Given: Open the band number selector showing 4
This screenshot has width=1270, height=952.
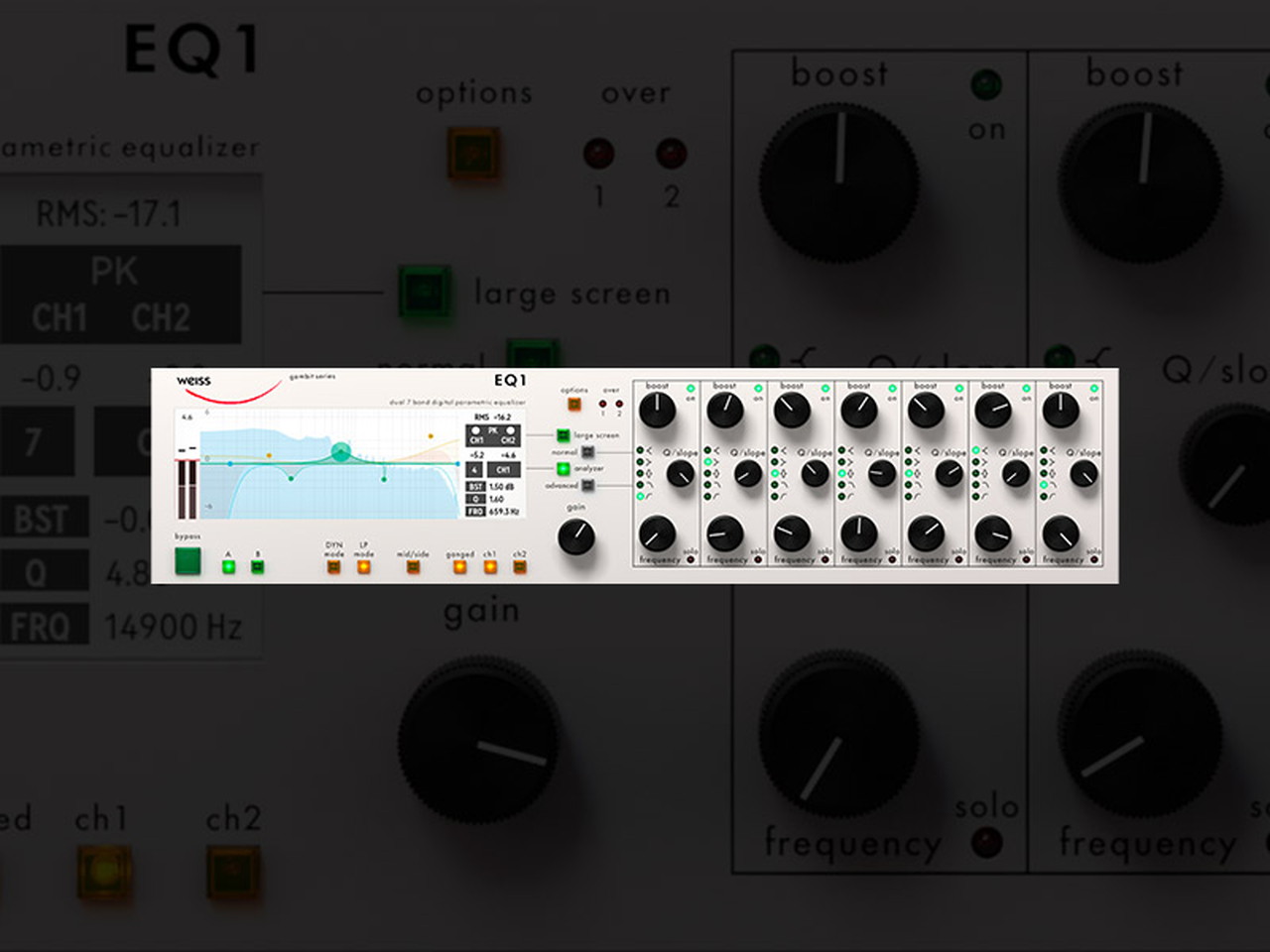Looking at the screenshot, I should point(475,469).
